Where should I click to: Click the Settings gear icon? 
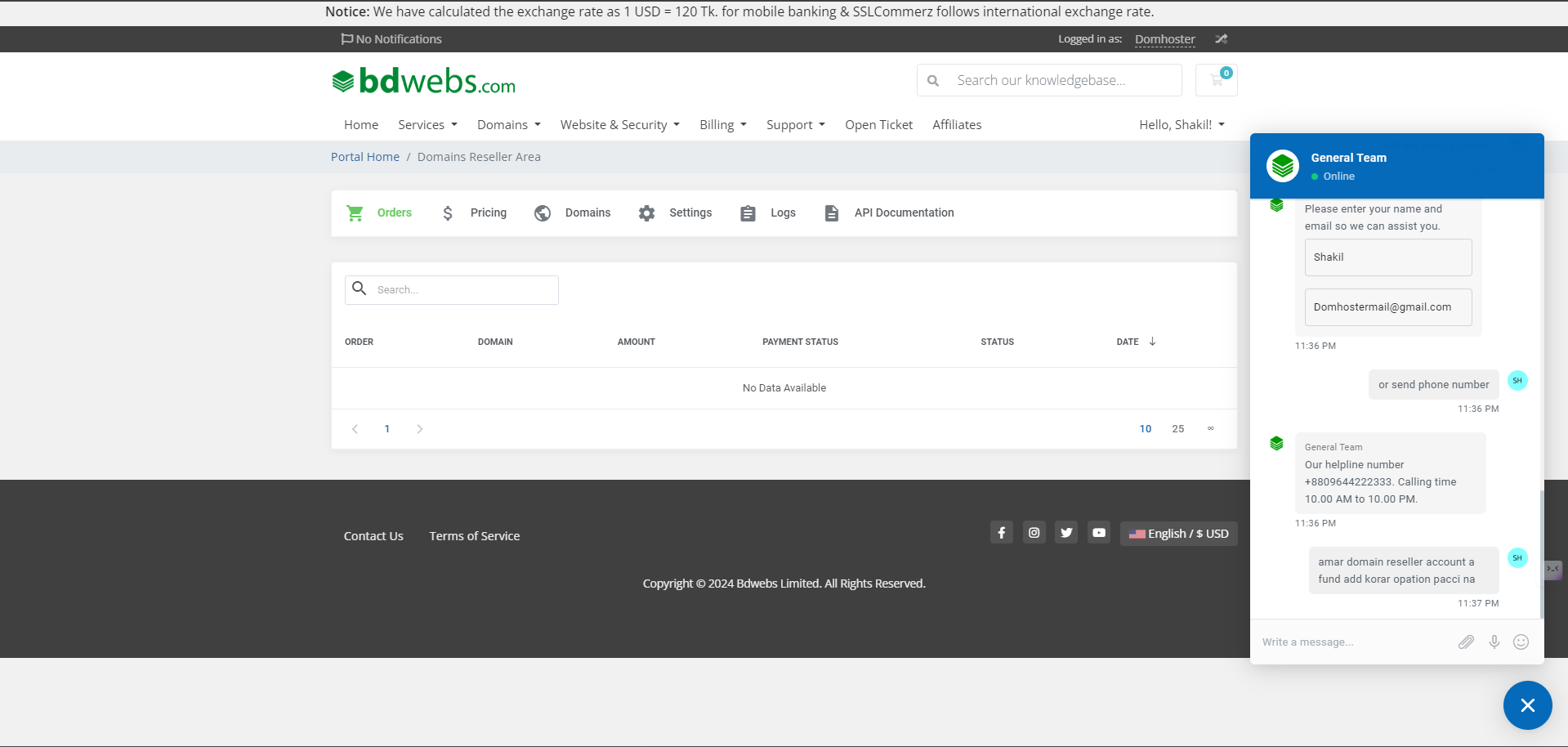(x=647, y=213)
